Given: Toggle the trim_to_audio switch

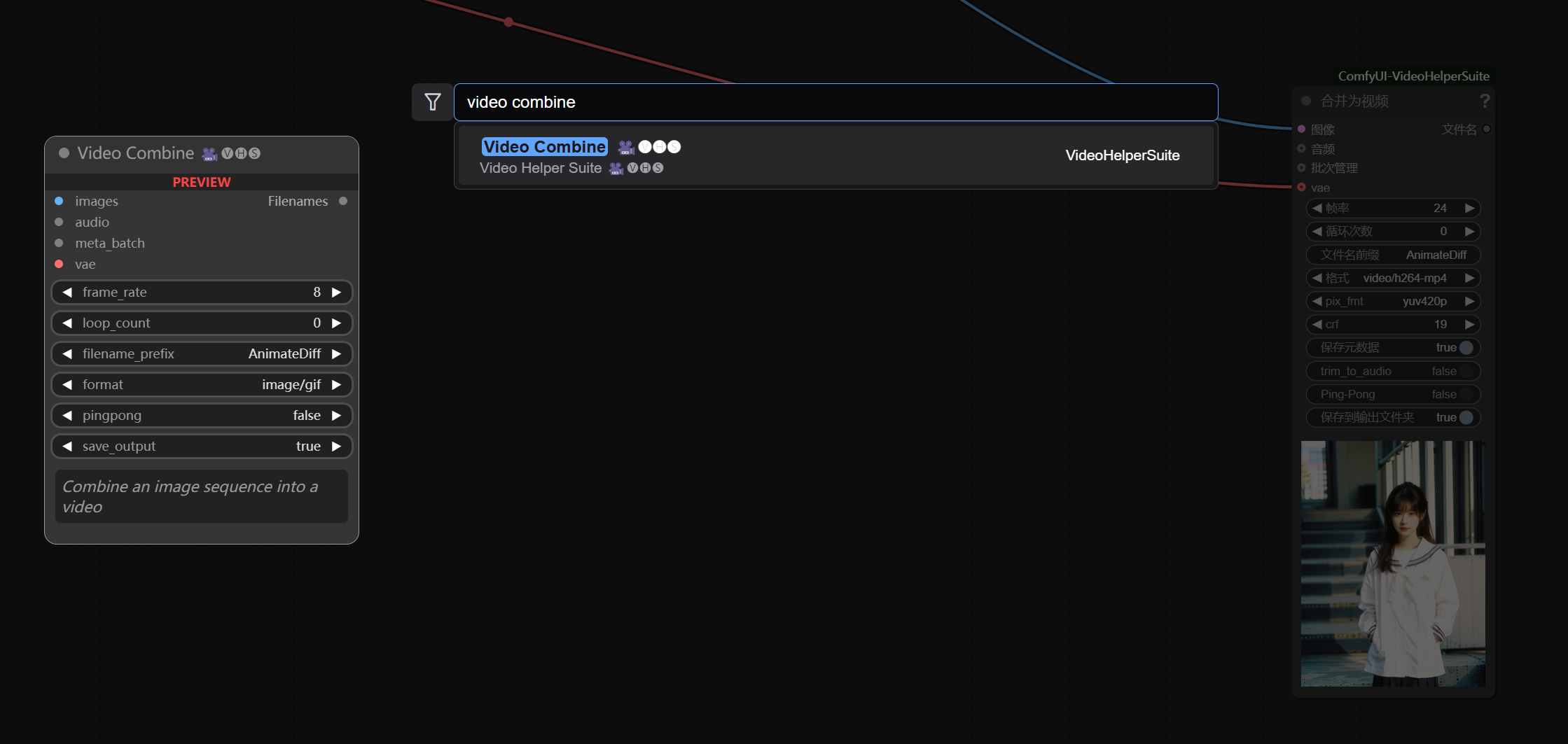Looking at the screenshot, I should click(1466, 372).
